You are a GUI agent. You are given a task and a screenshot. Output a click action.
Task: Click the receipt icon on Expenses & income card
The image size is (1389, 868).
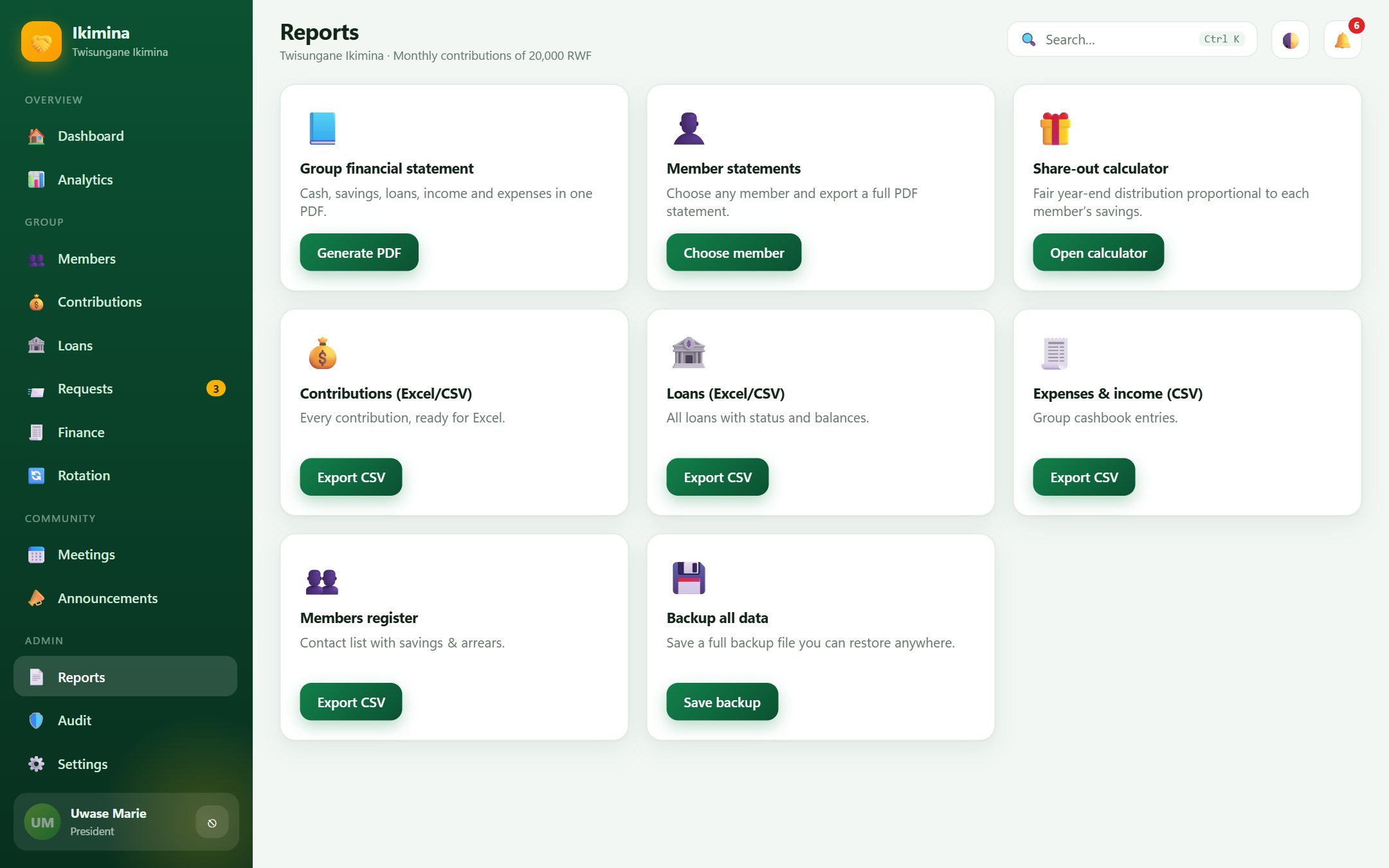coord(1055,353)
